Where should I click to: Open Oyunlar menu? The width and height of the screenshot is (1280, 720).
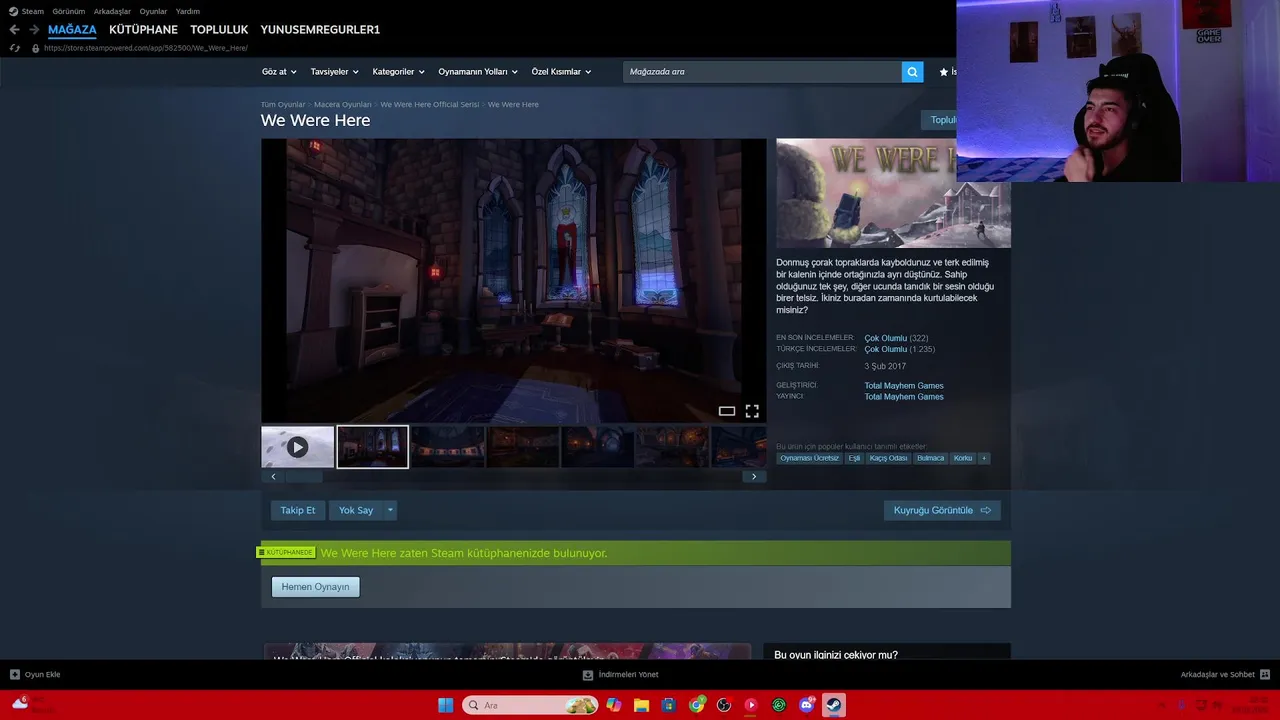coord(153,11)
